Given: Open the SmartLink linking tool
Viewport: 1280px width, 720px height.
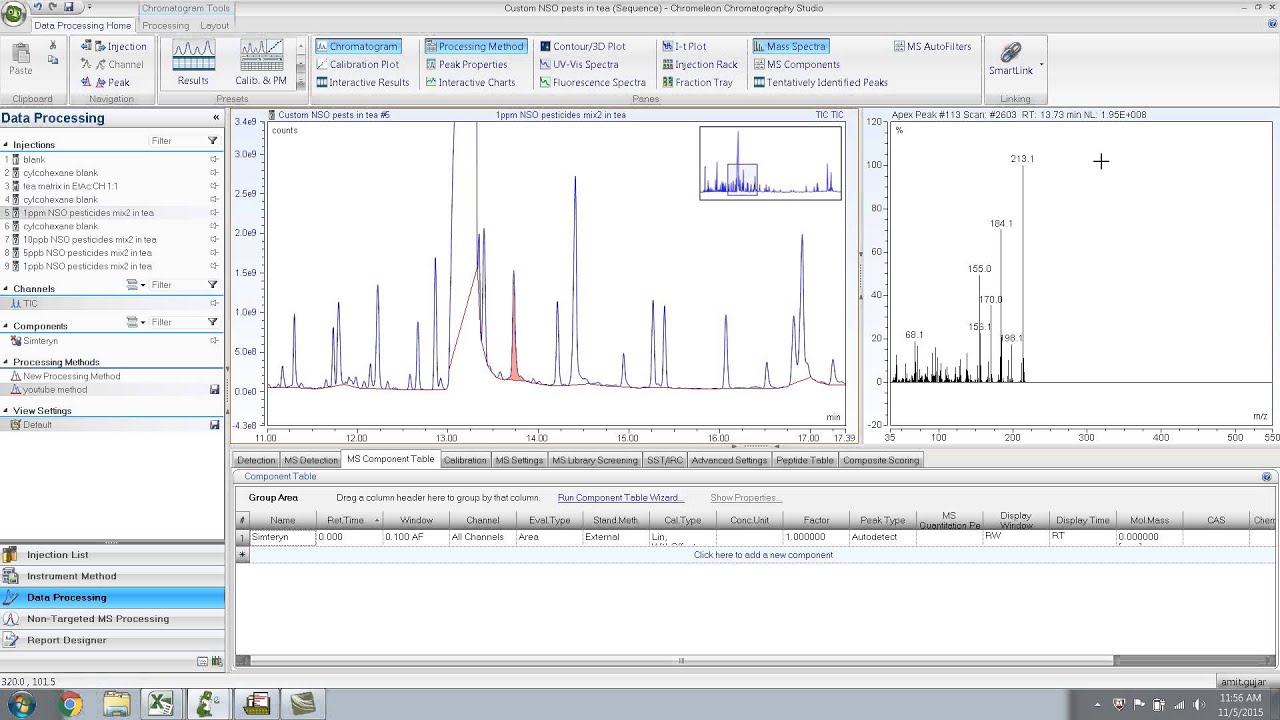Looking at the screenshot, I should (x=1011, y=58).
